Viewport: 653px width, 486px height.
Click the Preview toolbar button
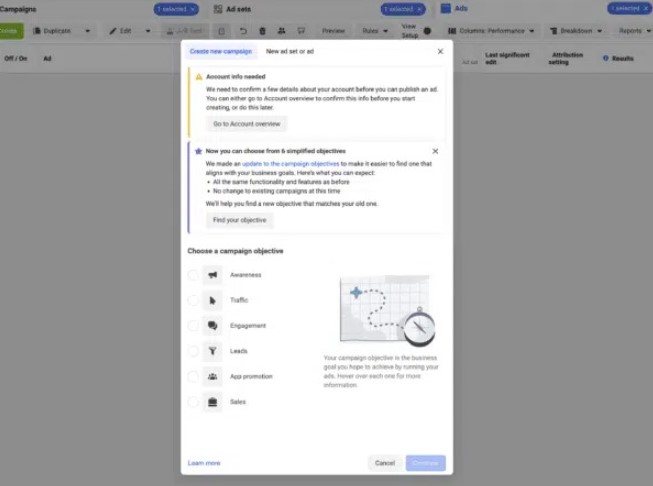[333, 31]
